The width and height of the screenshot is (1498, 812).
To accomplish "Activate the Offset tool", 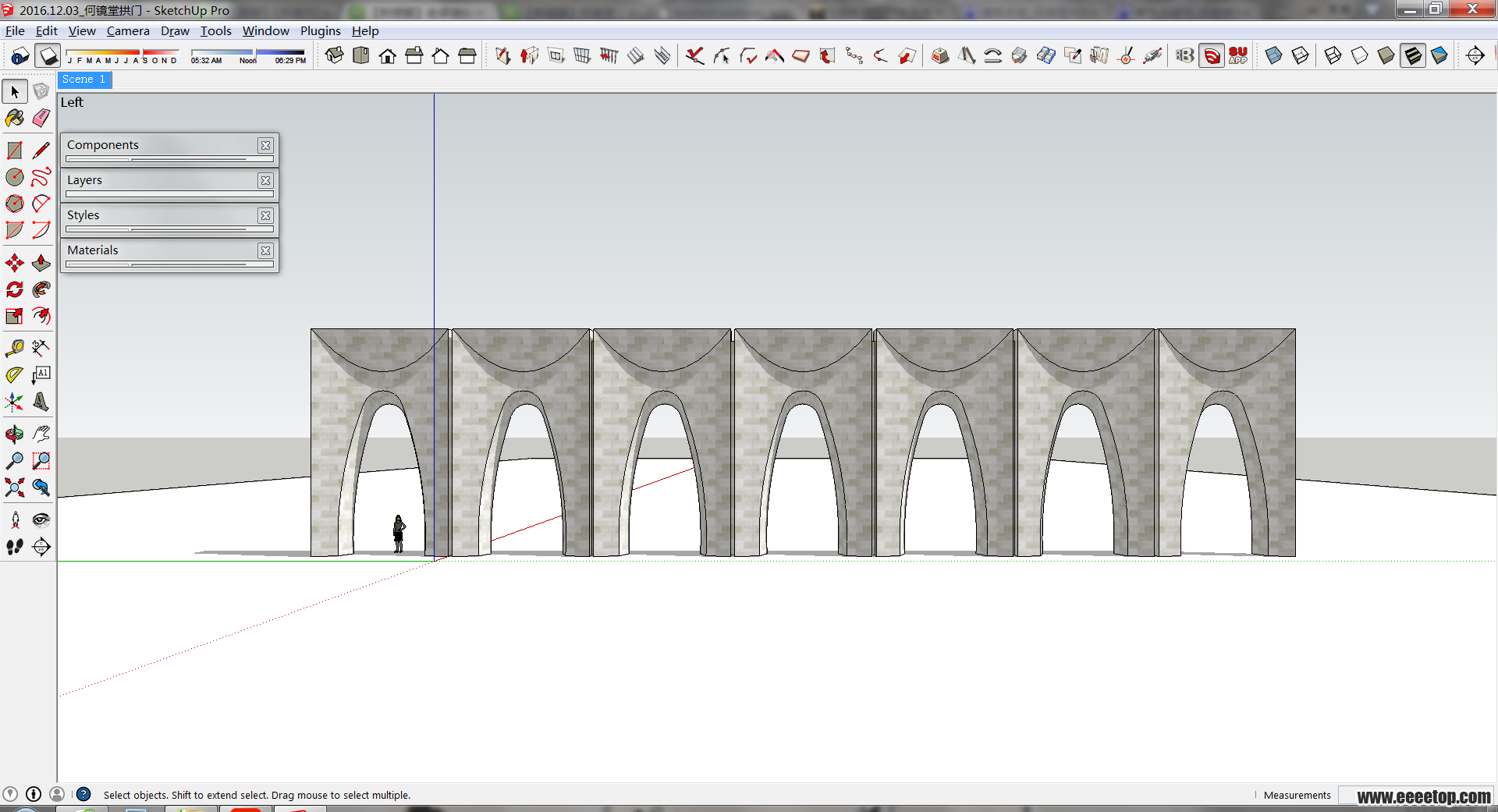I will [41, 316].
